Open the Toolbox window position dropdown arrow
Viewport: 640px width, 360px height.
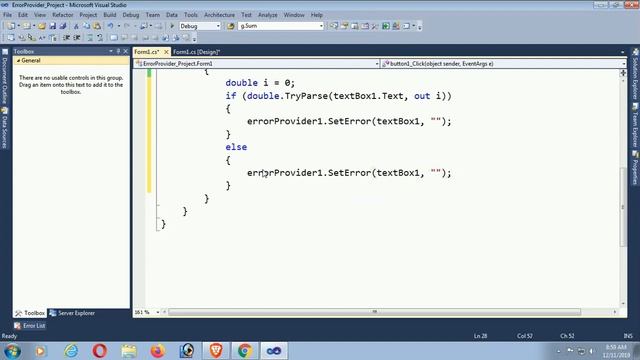point(111,51)
